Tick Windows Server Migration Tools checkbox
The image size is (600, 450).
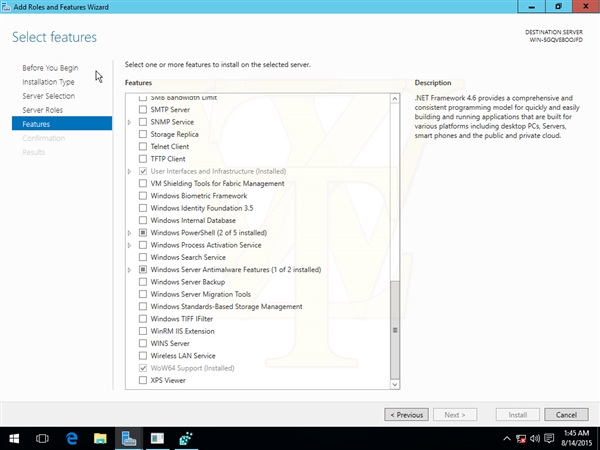coord(143,294)
